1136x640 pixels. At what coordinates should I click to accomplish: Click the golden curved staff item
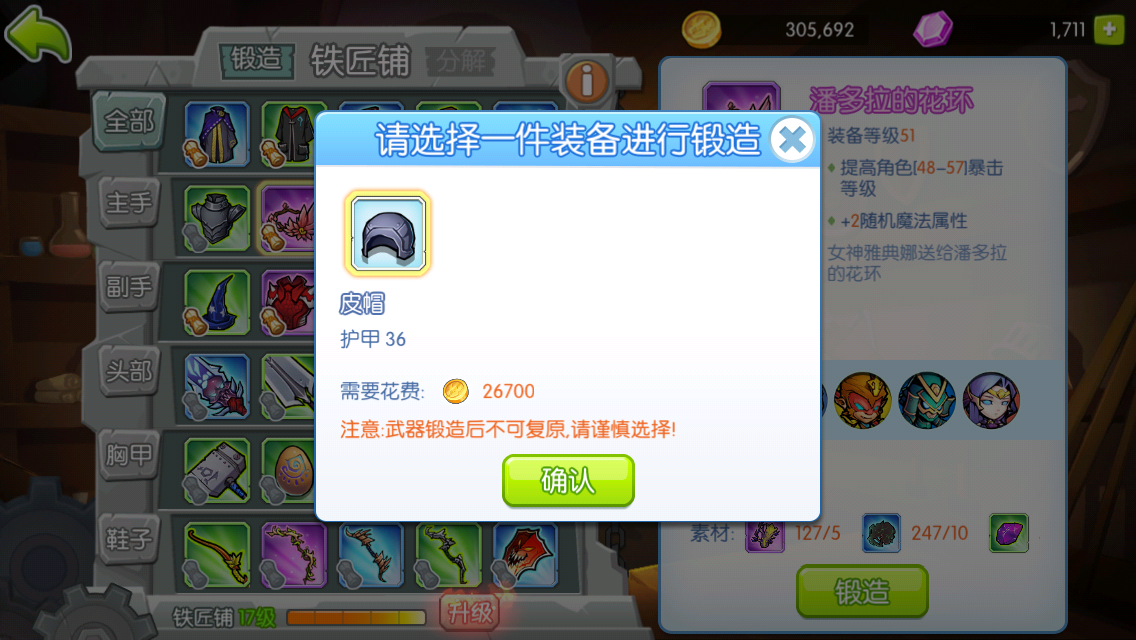[217, 555]
